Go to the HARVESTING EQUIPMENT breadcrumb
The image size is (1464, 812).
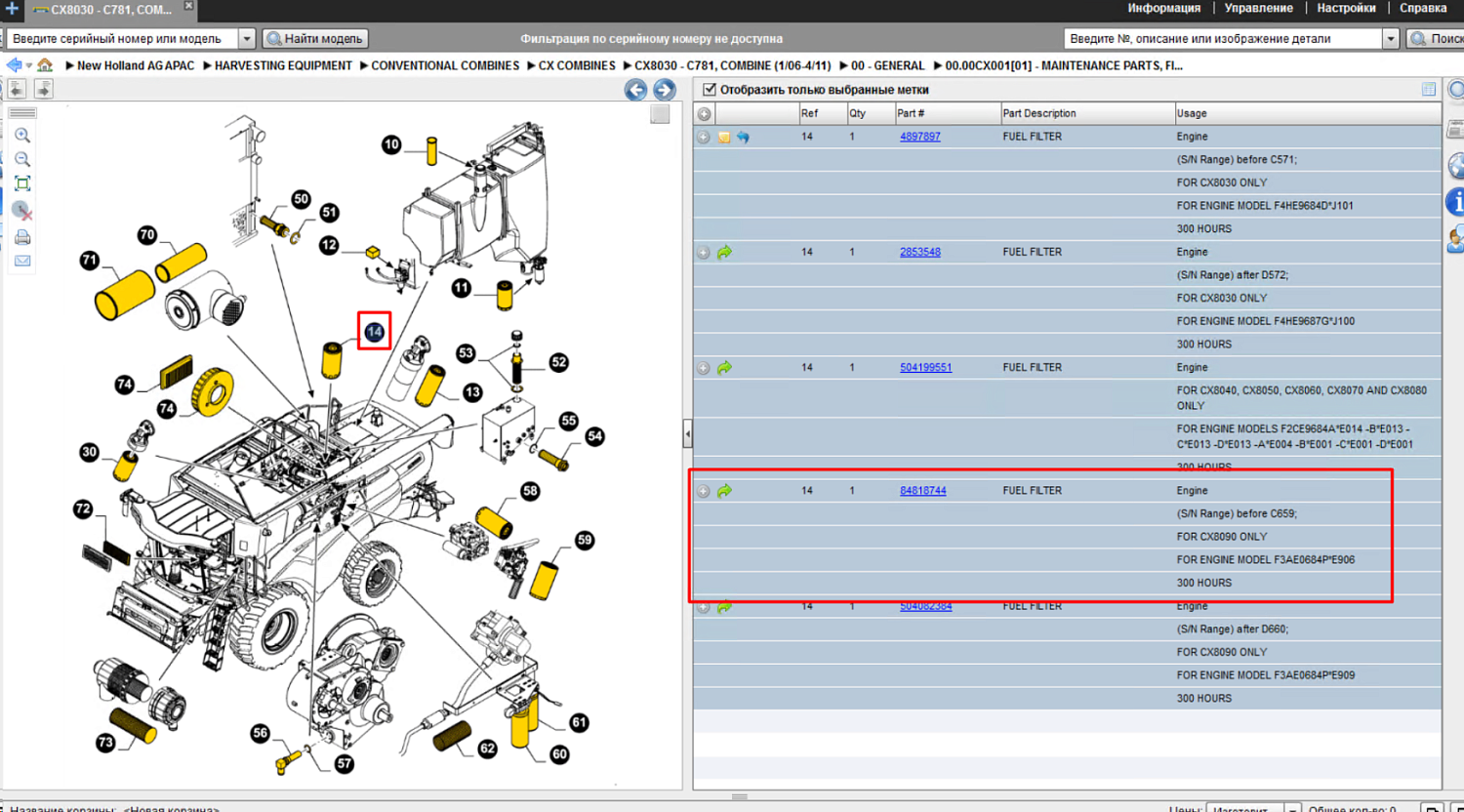click(283, 65)
